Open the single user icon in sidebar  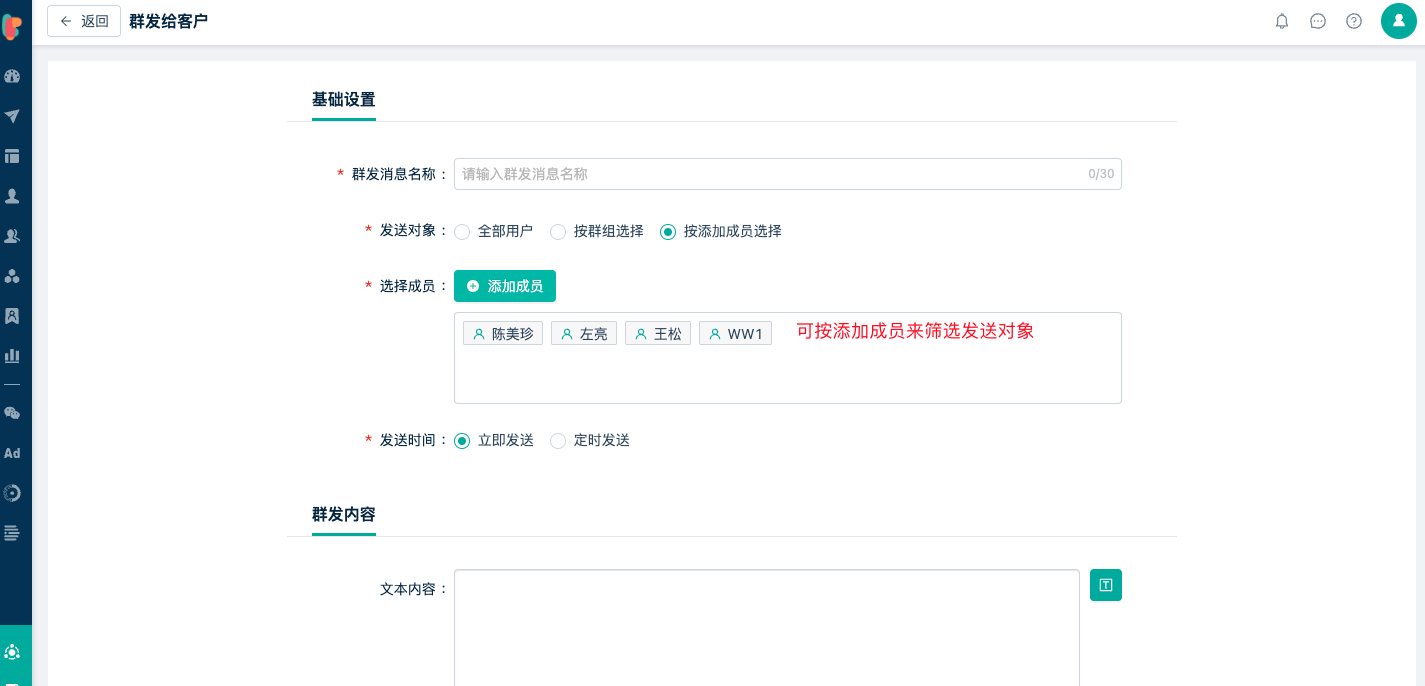point(12,196)
